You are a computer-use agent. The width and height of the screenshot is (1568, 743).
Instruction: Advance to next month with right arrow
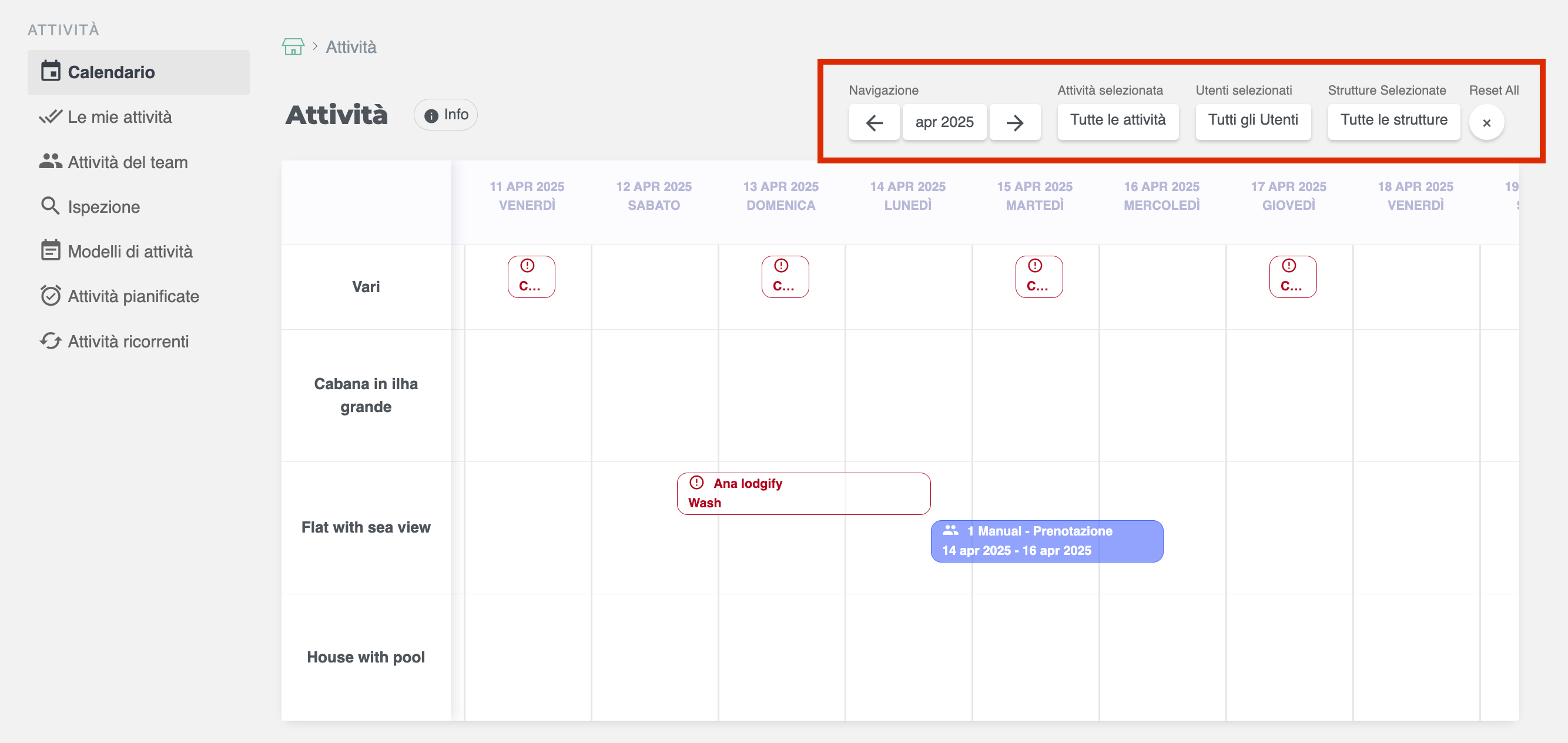(x=1014, y=122)
